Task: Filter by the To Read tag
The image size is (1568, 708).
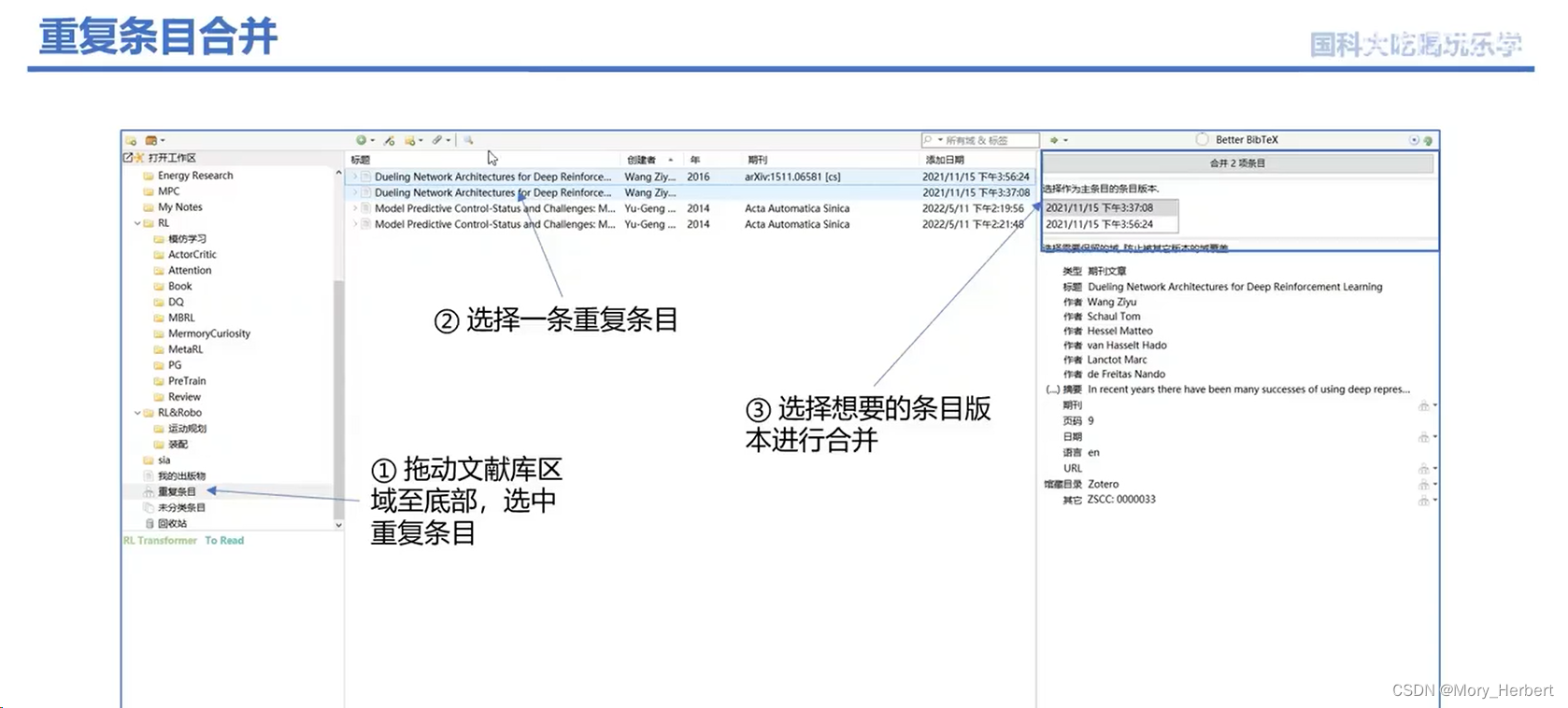Action: [224, 541]
